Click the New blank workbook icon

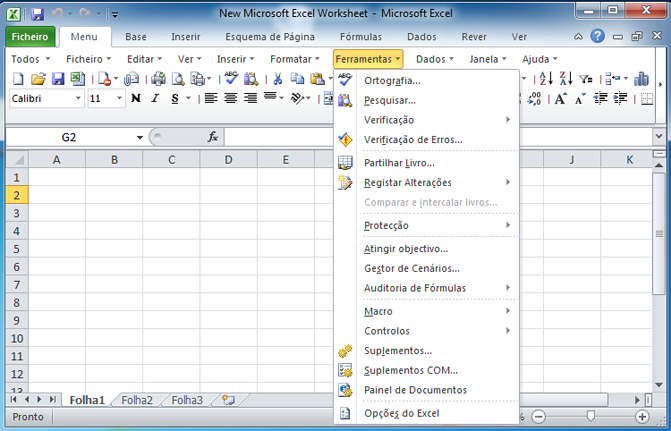18,79
